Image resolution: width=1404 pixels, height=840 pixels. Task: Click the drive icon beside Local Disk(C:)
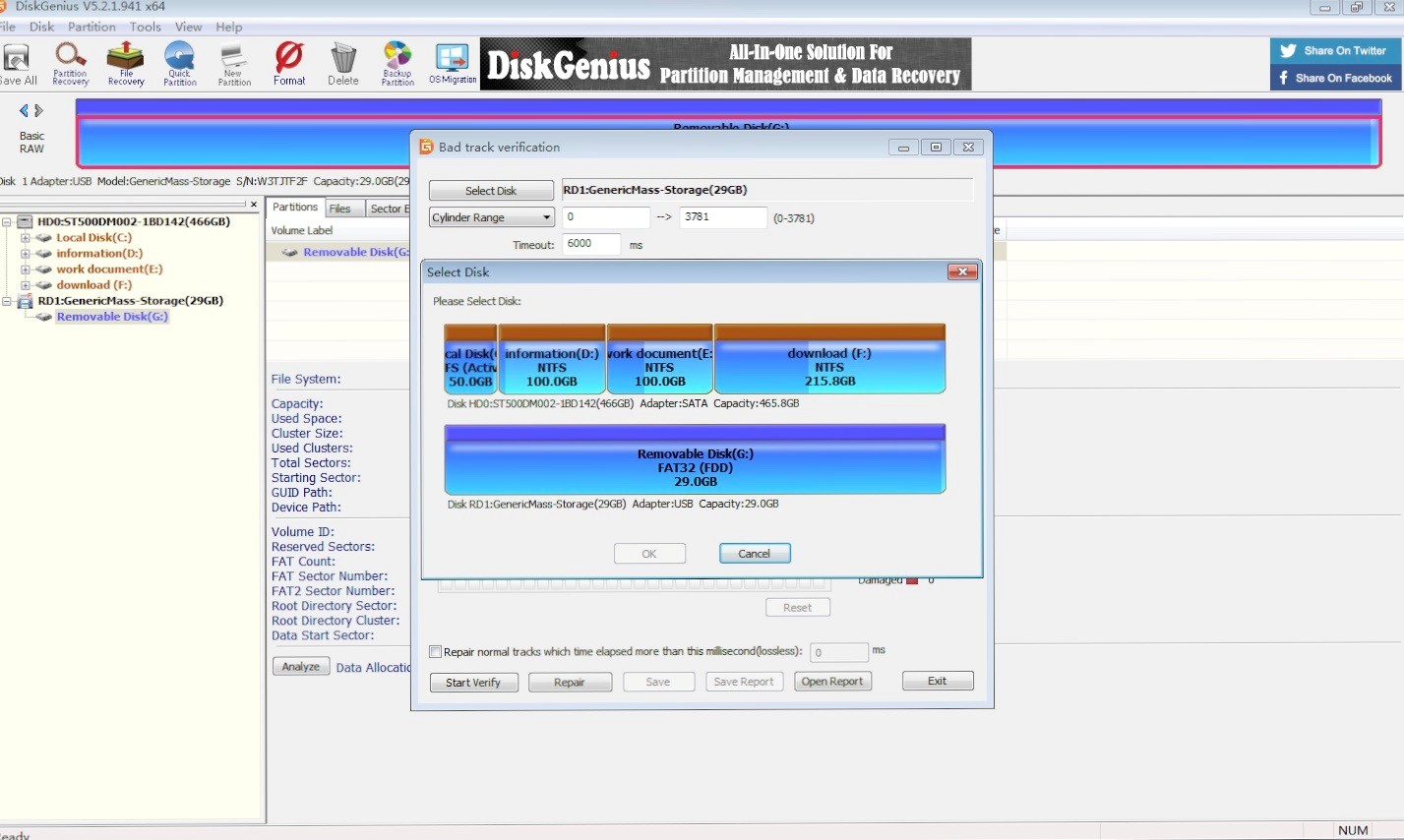click(x=44, y=238)
